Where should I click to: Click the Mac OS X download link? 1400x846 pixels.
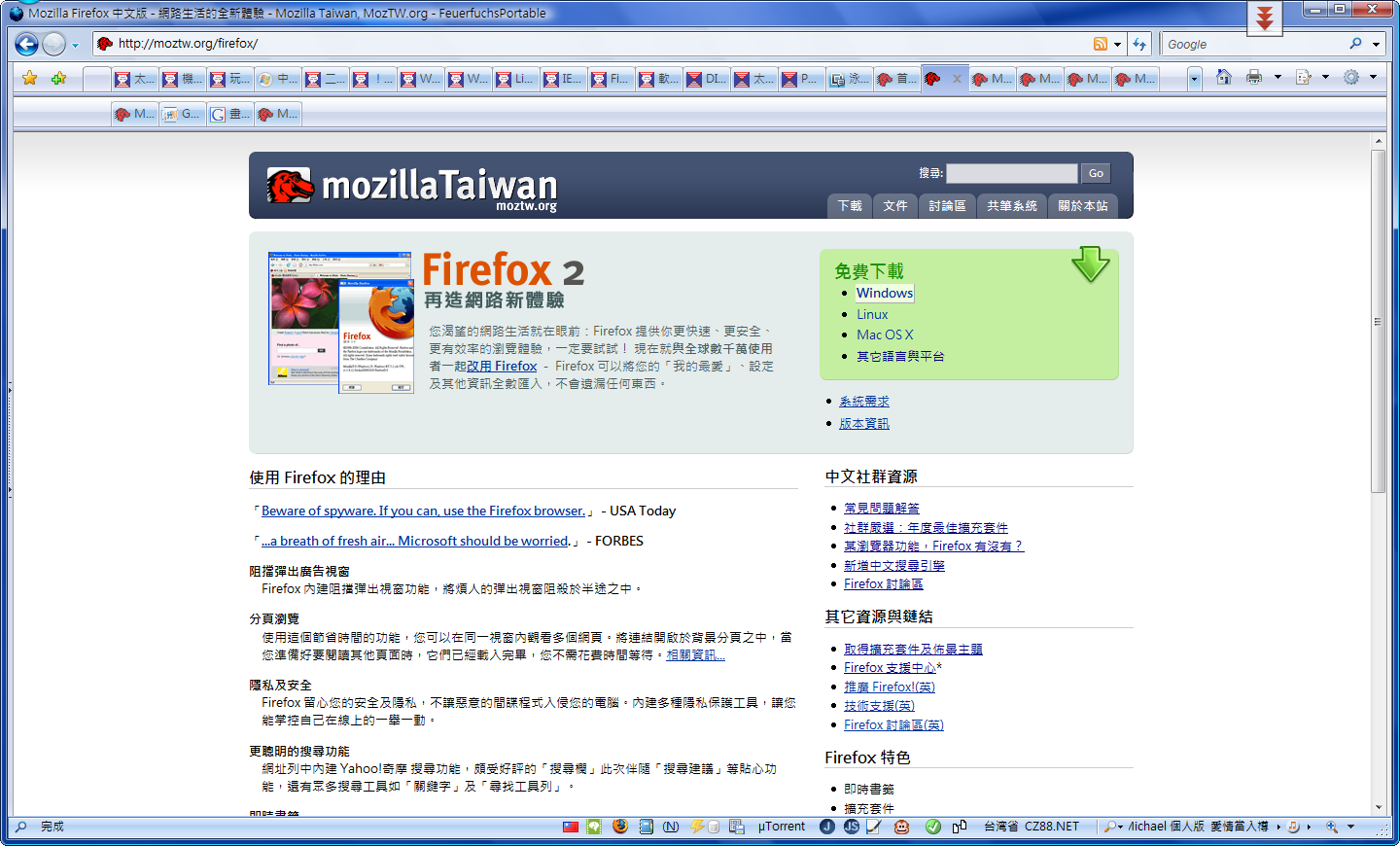[x=885, y=335]
